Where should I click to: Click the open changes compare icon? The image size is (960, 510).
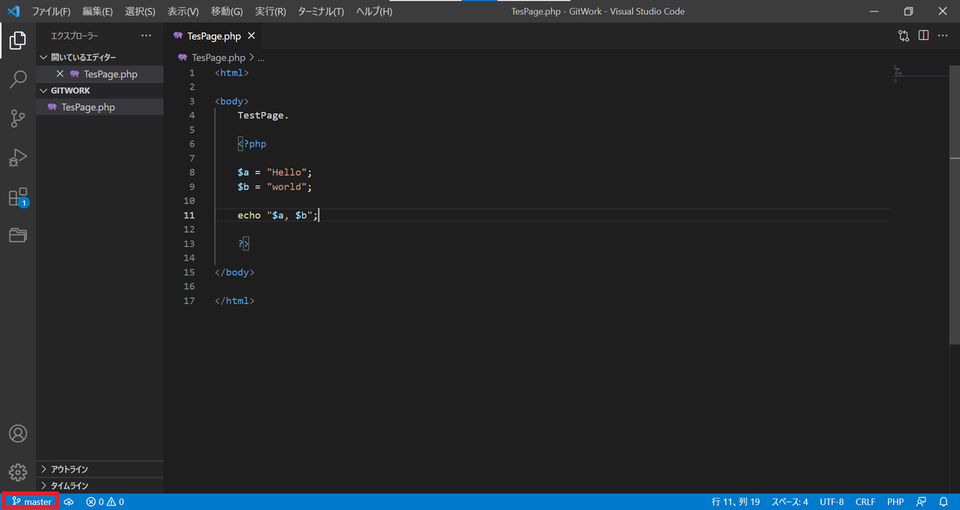click(904, 36)
